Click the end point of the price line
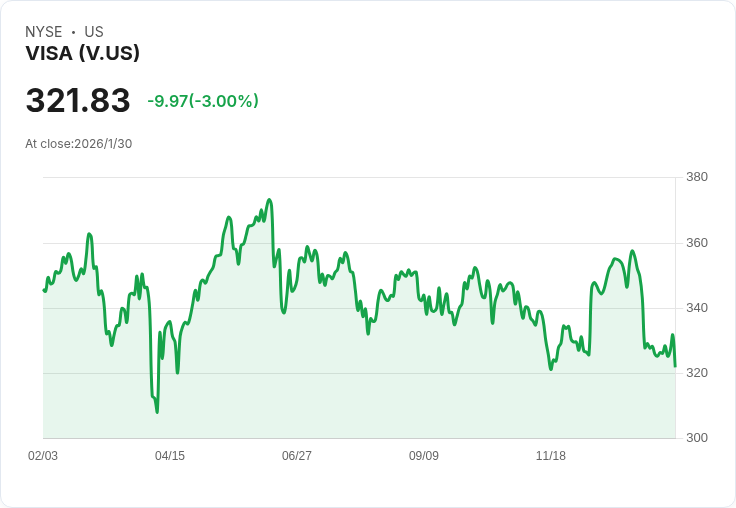This screenshot has height=508, width=736. coord(675,366)
